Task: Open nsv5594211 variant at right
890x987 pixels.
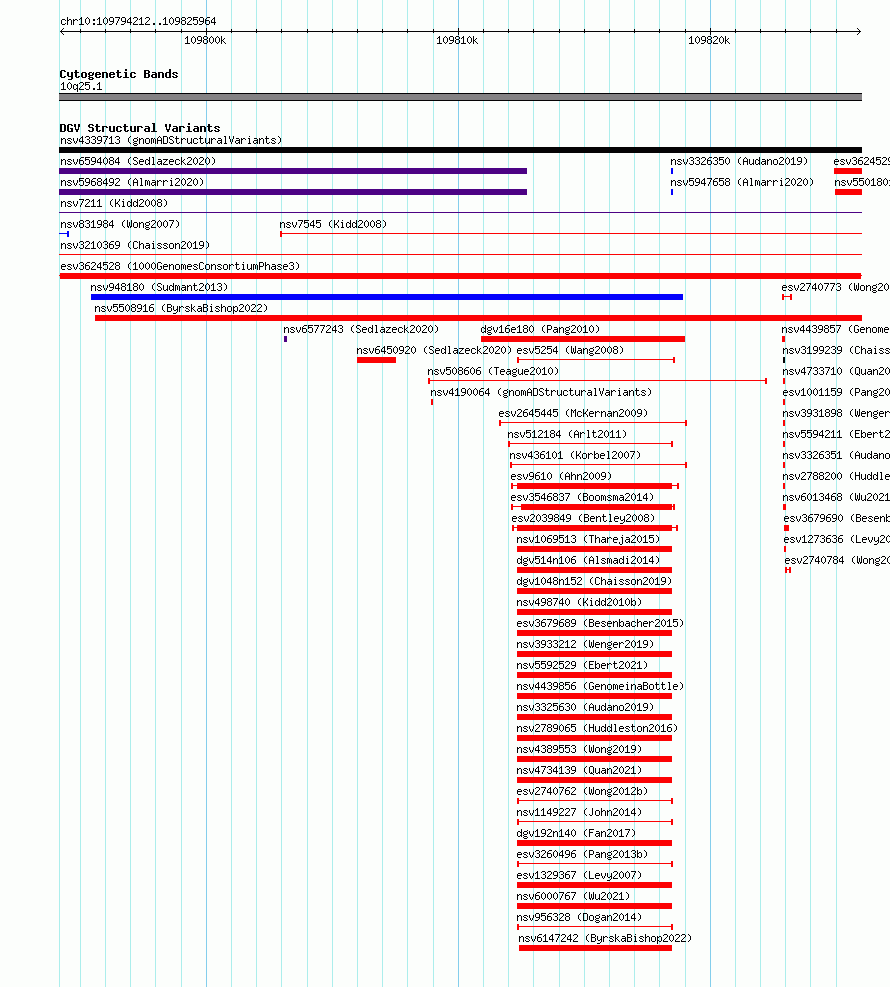Action: click(836, 434)
